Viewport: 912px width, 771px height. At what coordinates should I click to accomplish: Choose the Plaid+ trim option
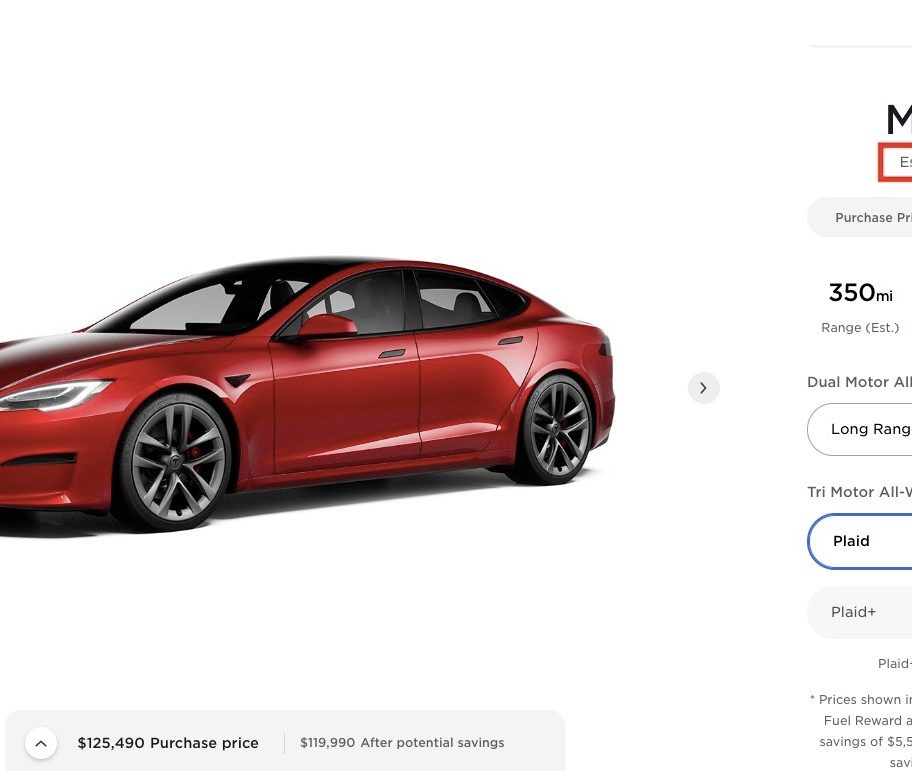pyautogui.click(x=860, y=612)
